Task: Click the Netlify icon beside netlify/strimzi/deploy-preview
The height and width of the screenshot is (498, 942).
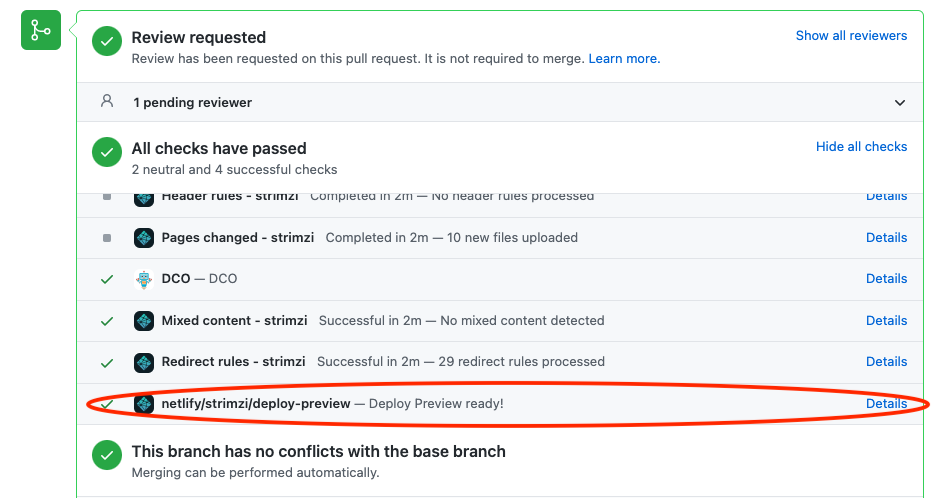Action: tap(144, 404)
